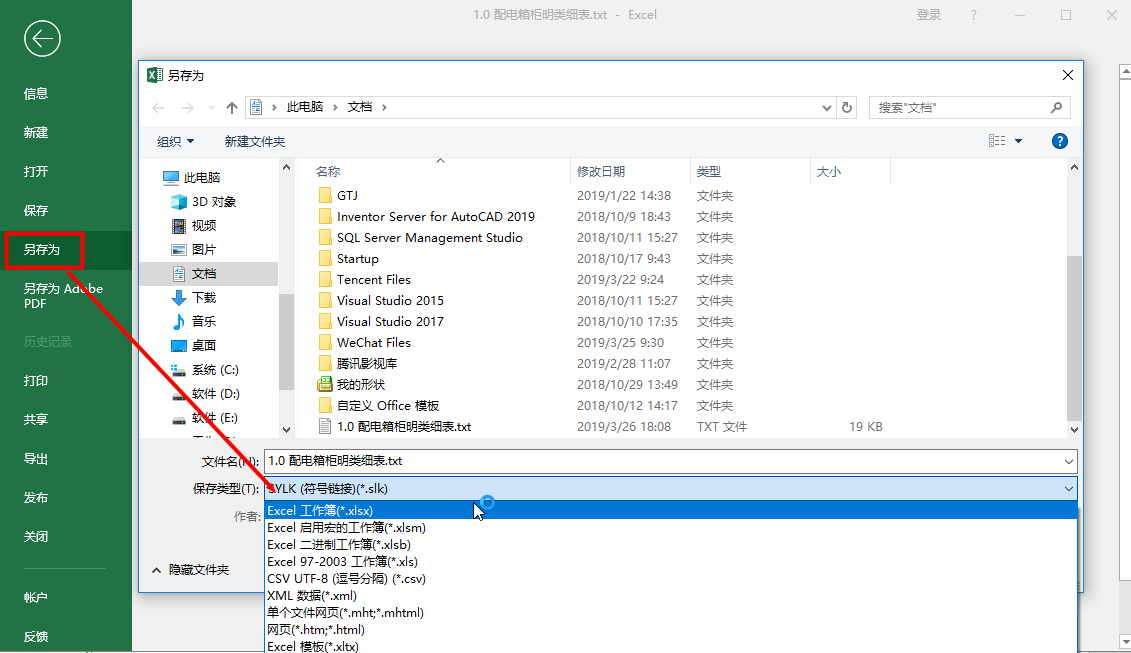Image resolution: width=1131 pixels, height=653 pixels.
Task: Choose XML 数据(*.xml) type
Action: point(671,595)
